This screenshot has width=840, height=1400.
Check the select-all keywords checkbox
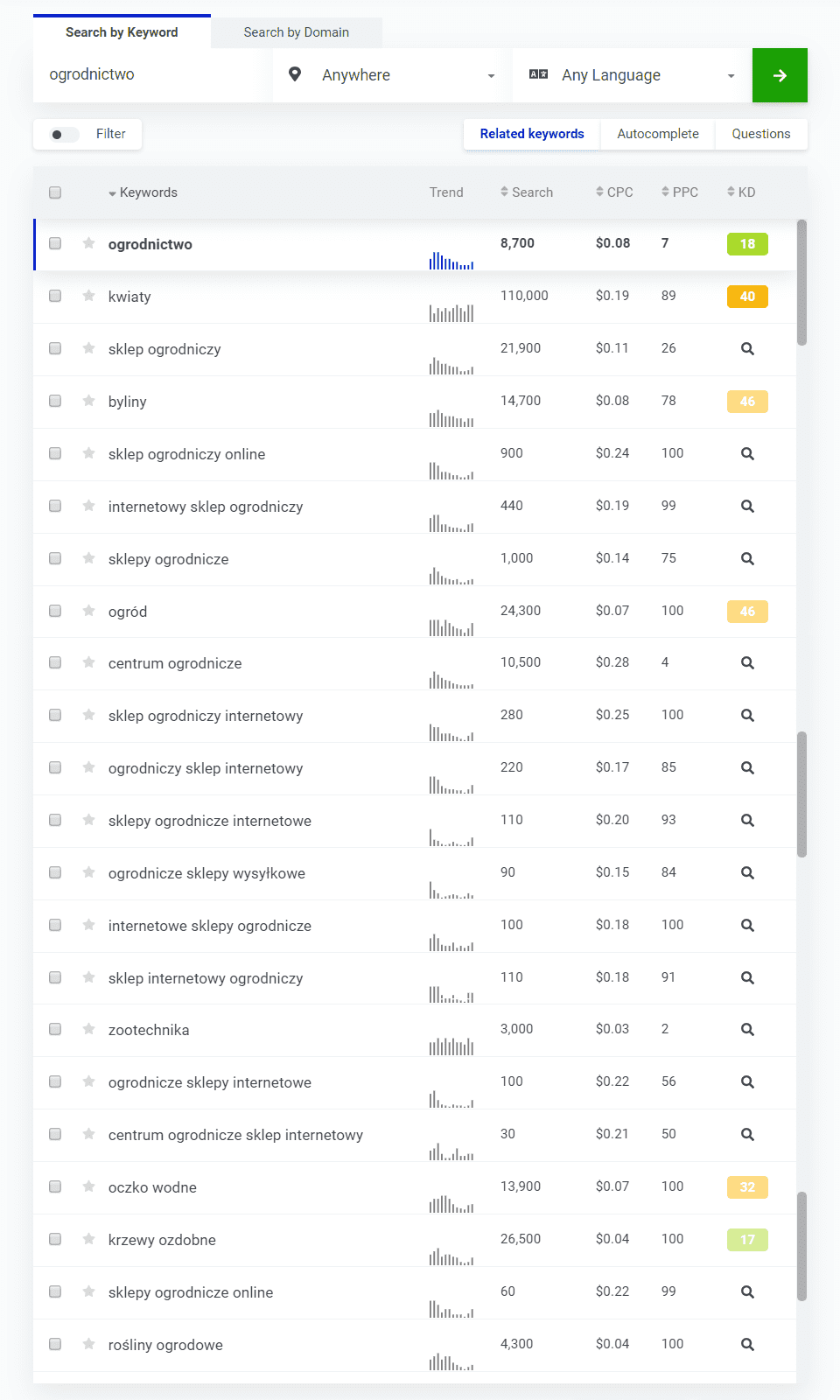[x=55, y=192]
